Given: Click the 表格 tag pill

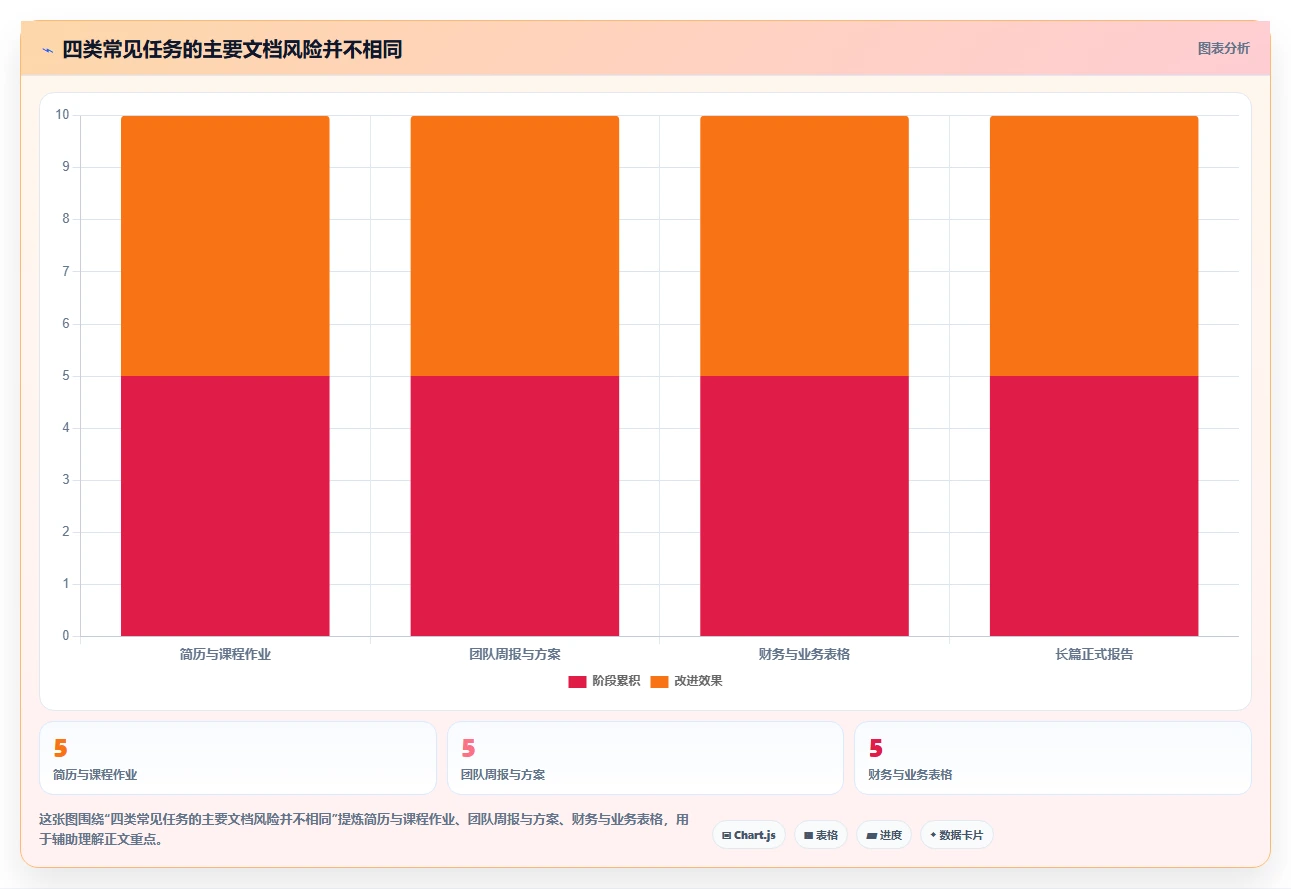Looking at the screenshot, I should [821, 835].
